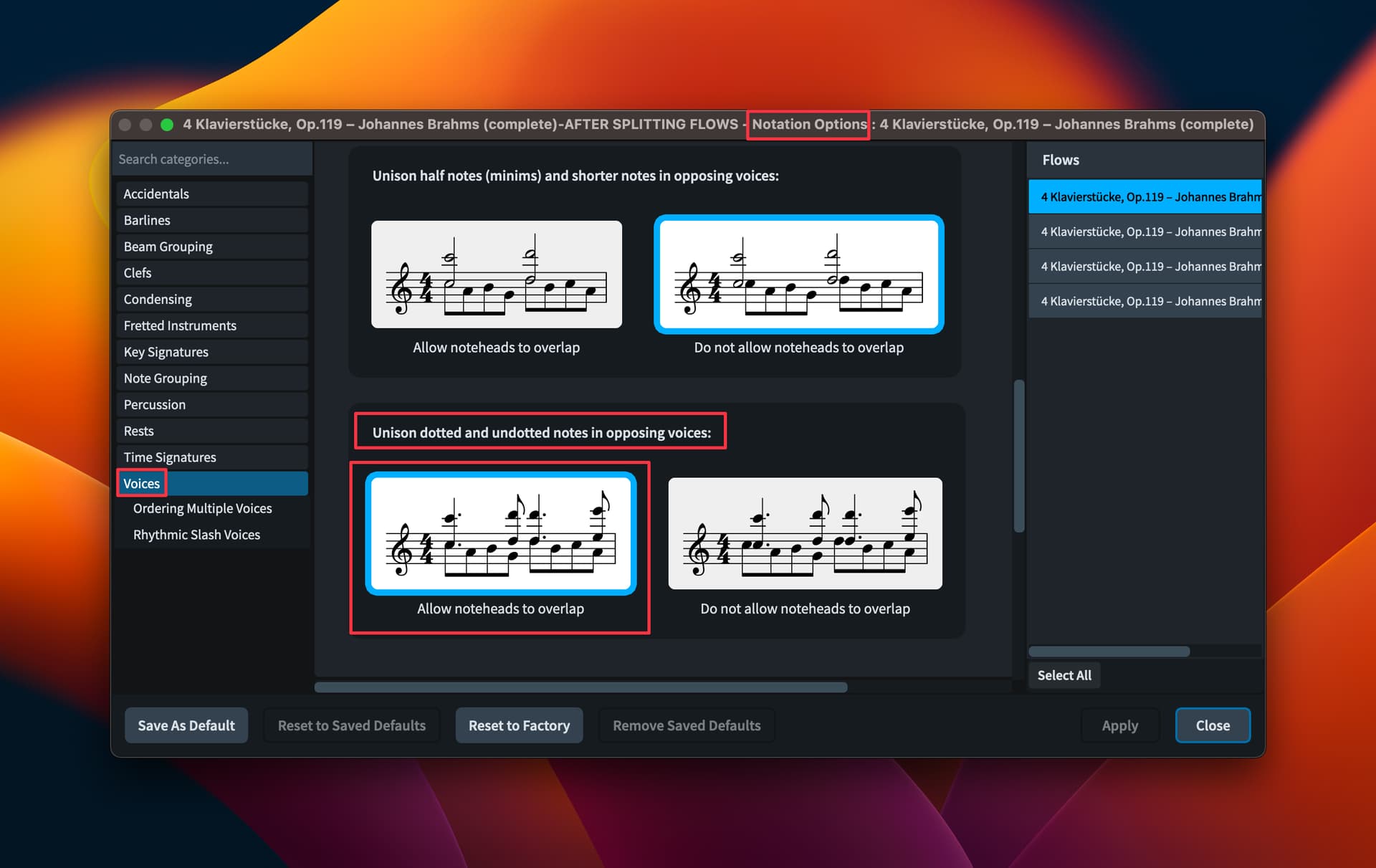Select 'Allow noteheads to overlap' for unison half notes
Screen dimensions: 1376x868
tap(496, 275)
